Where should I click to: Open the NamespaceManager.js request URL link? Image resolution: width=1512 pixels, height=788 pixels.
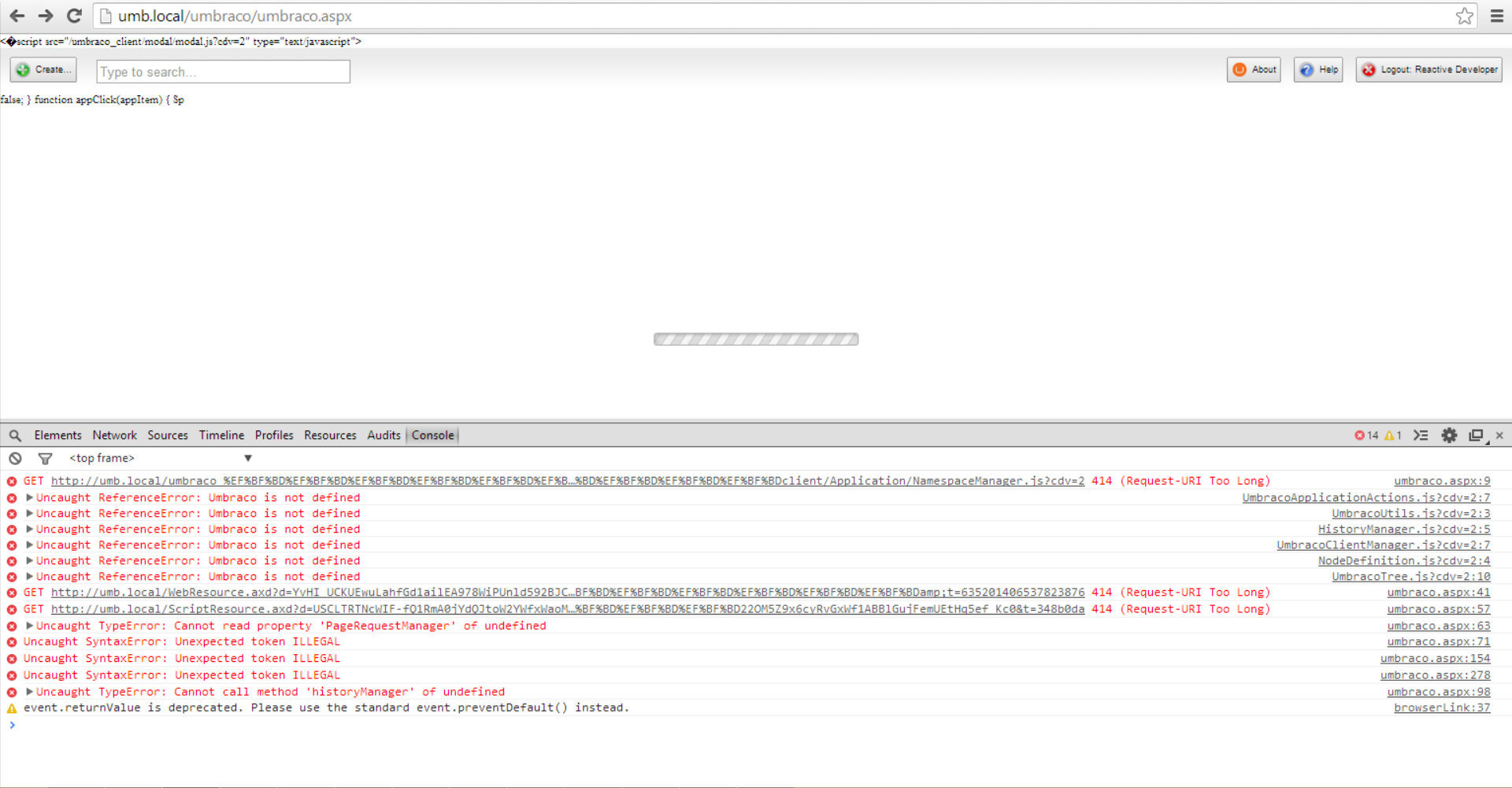(x=568, y=481)
